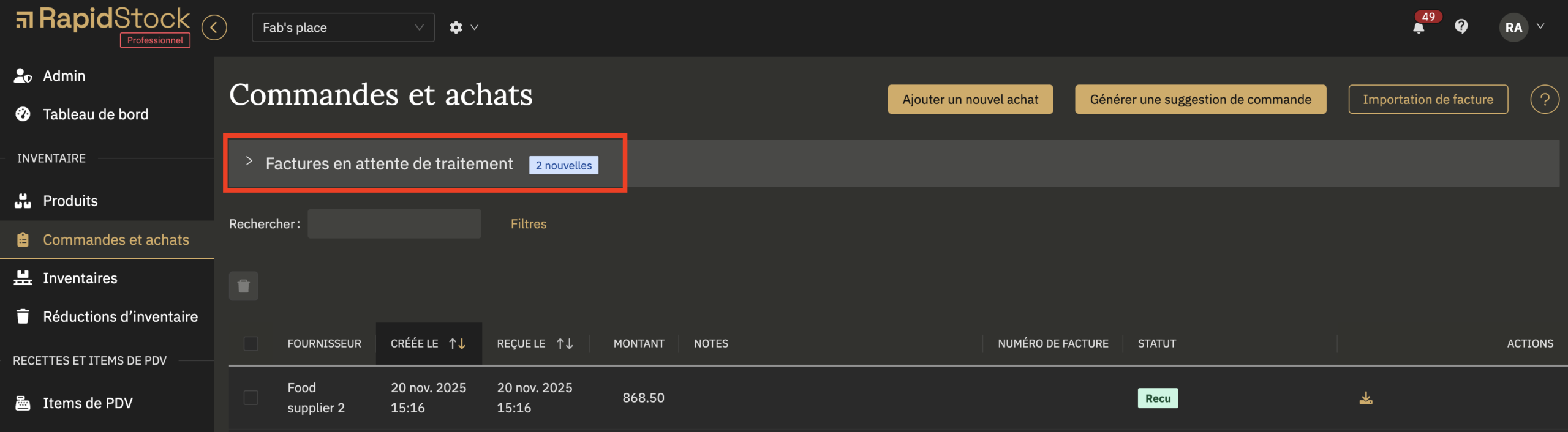Open the settings gear menu
The height and width of the screenshot is (432, 1568).
pyautogui.click(x=456, y=28)
